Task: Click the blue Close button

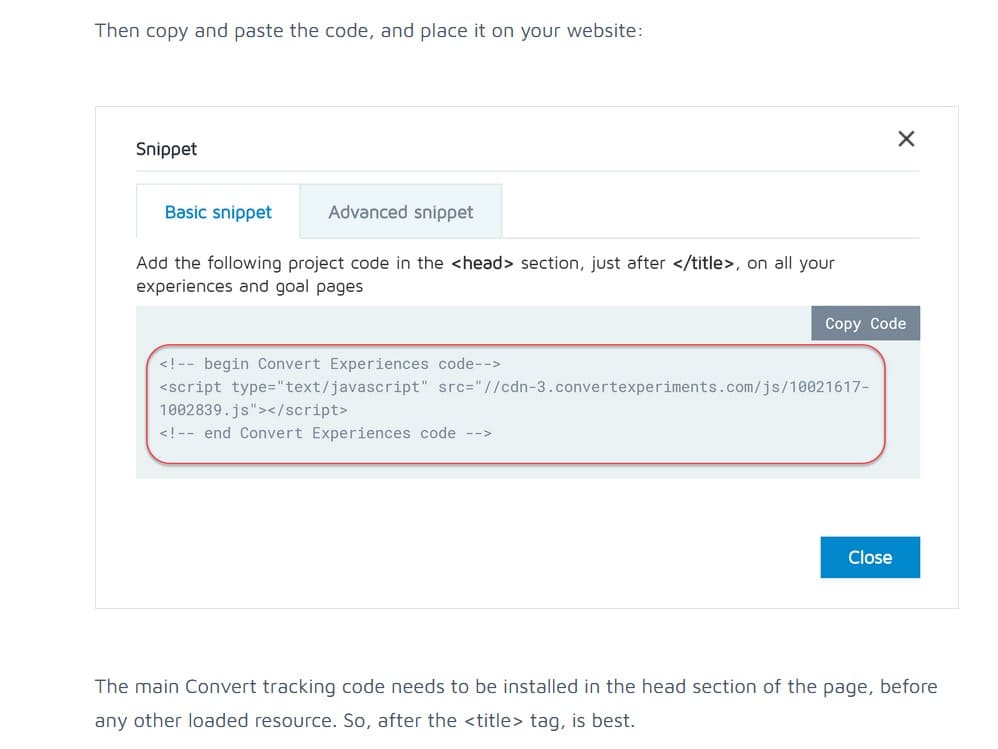Action: (x=869, y=557)
